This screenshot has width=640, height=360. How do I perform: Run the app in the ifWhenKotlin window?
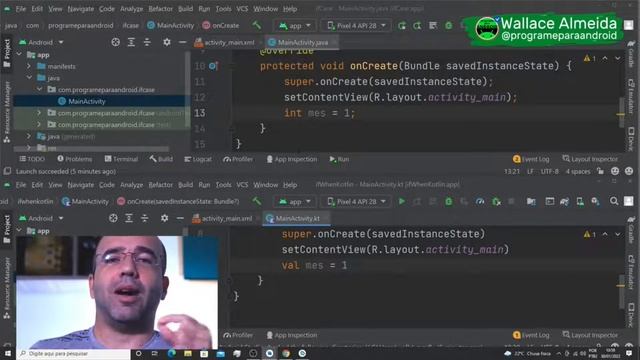[x=402, y=201]
